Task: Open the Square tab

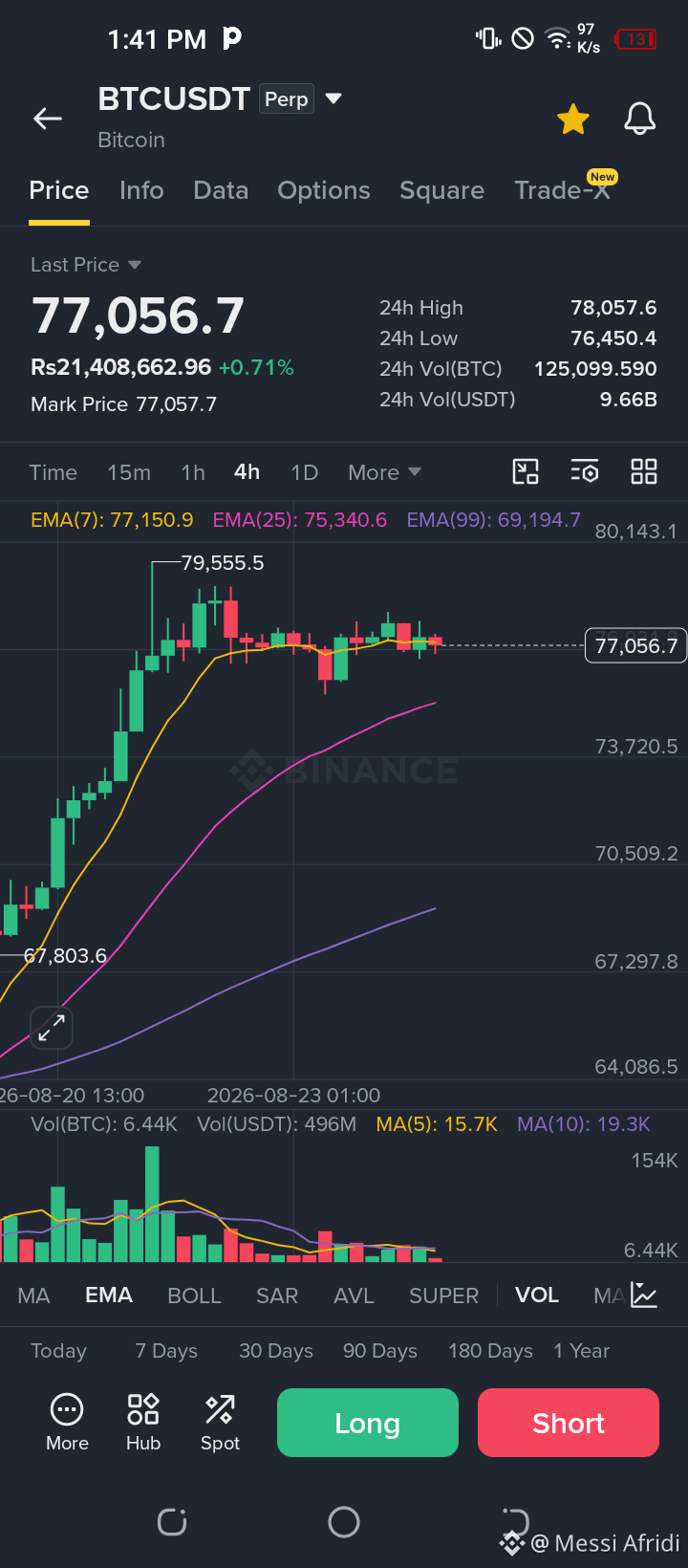Action: 441,190
